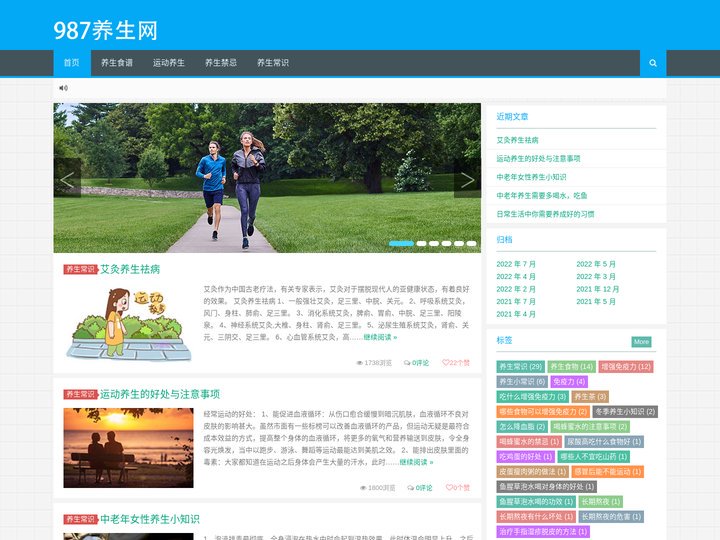This screenshot has width=720, height=540.
Task: Open recent article 中老年女性养生小知识 in sidebar
Action: (531, 177)
